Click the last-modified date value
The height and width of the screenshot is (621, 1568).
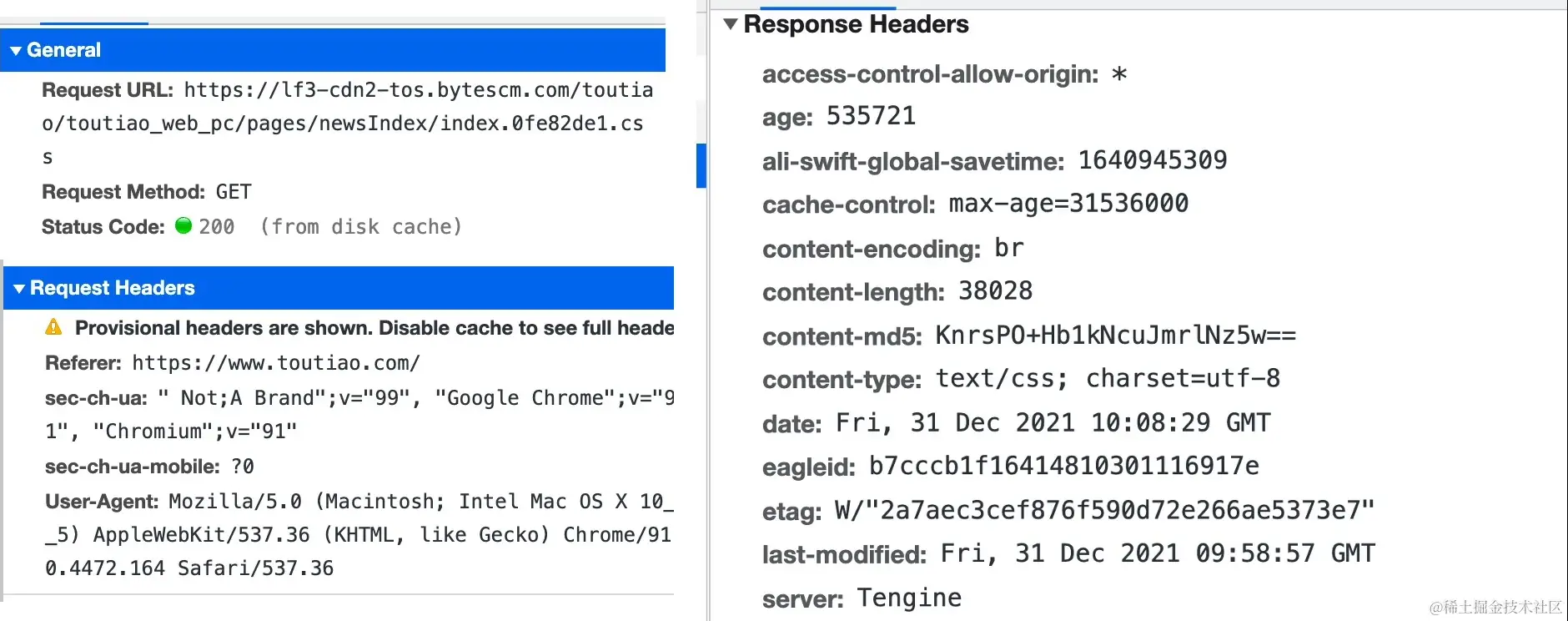1158,554
